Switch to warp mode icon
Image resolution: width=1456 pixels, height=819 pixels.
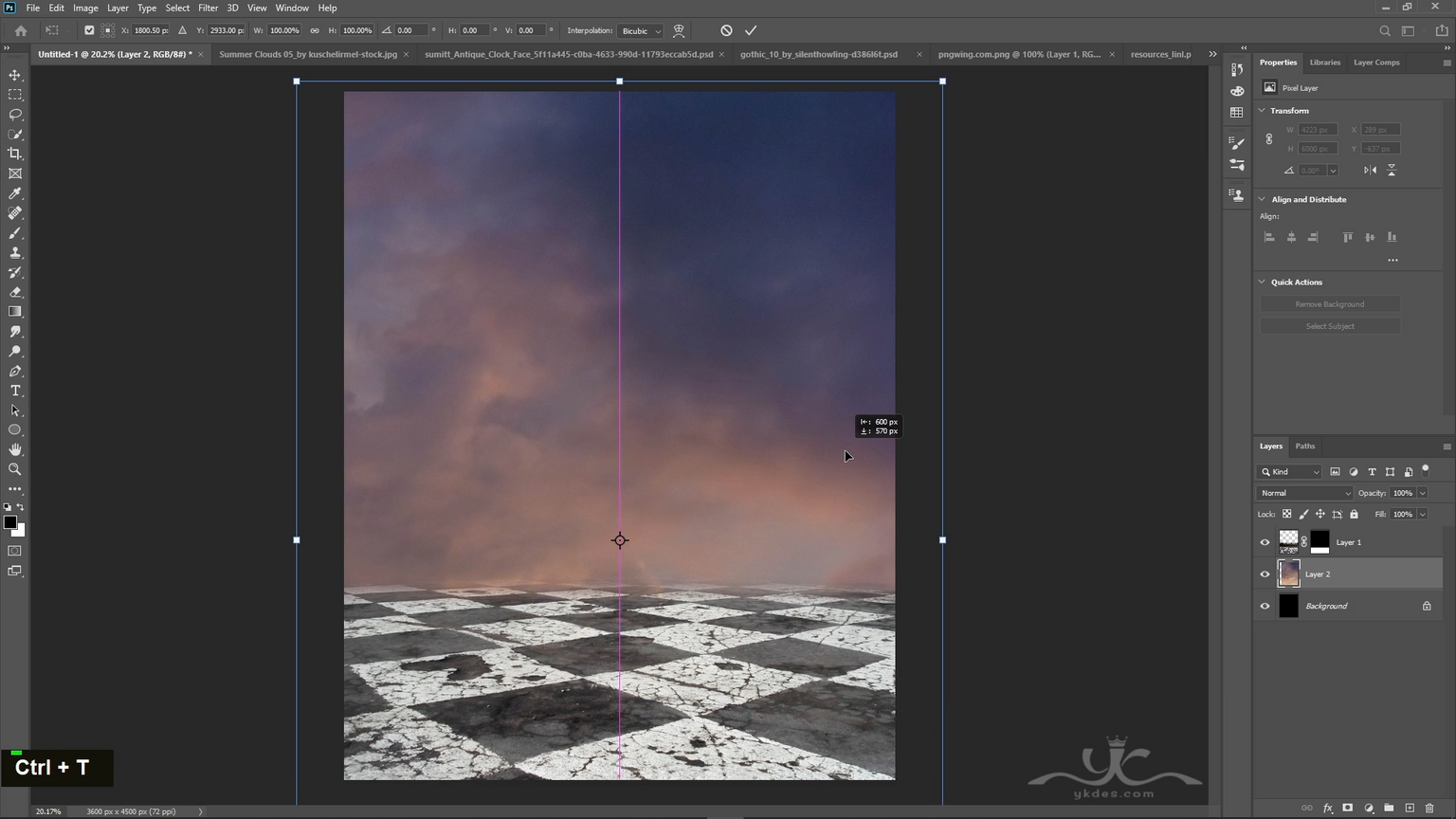[679, 30]
